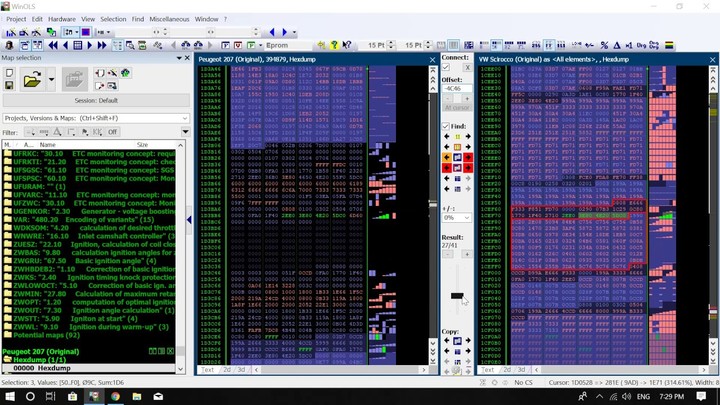Expand the dropdown arrow beside the folder icon
The height and width of the screenshot is (405, 720).
tap(51, 79)
